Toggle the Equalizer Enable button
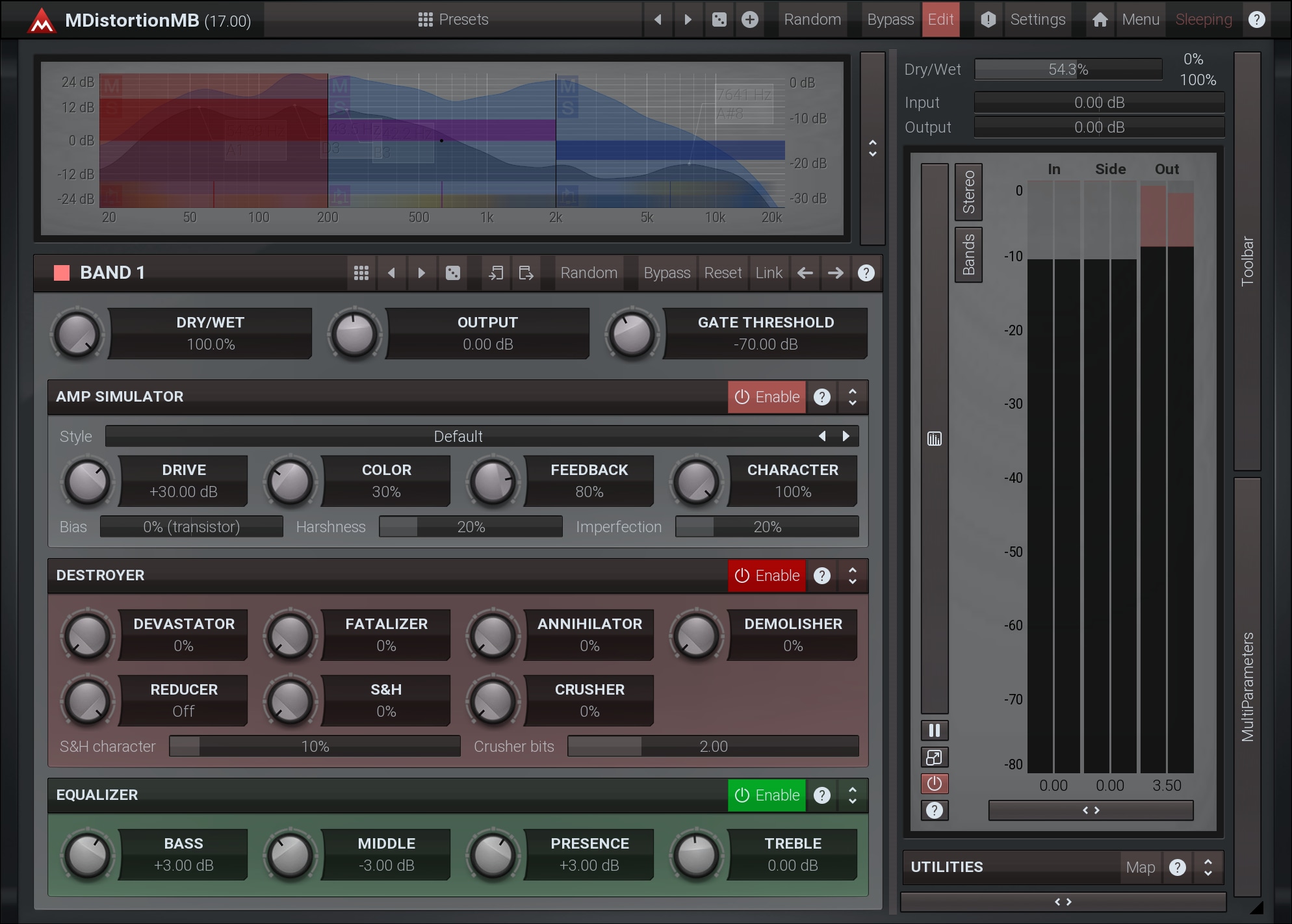The height and width of the screenshot is (924, 1292). (767, 795)
